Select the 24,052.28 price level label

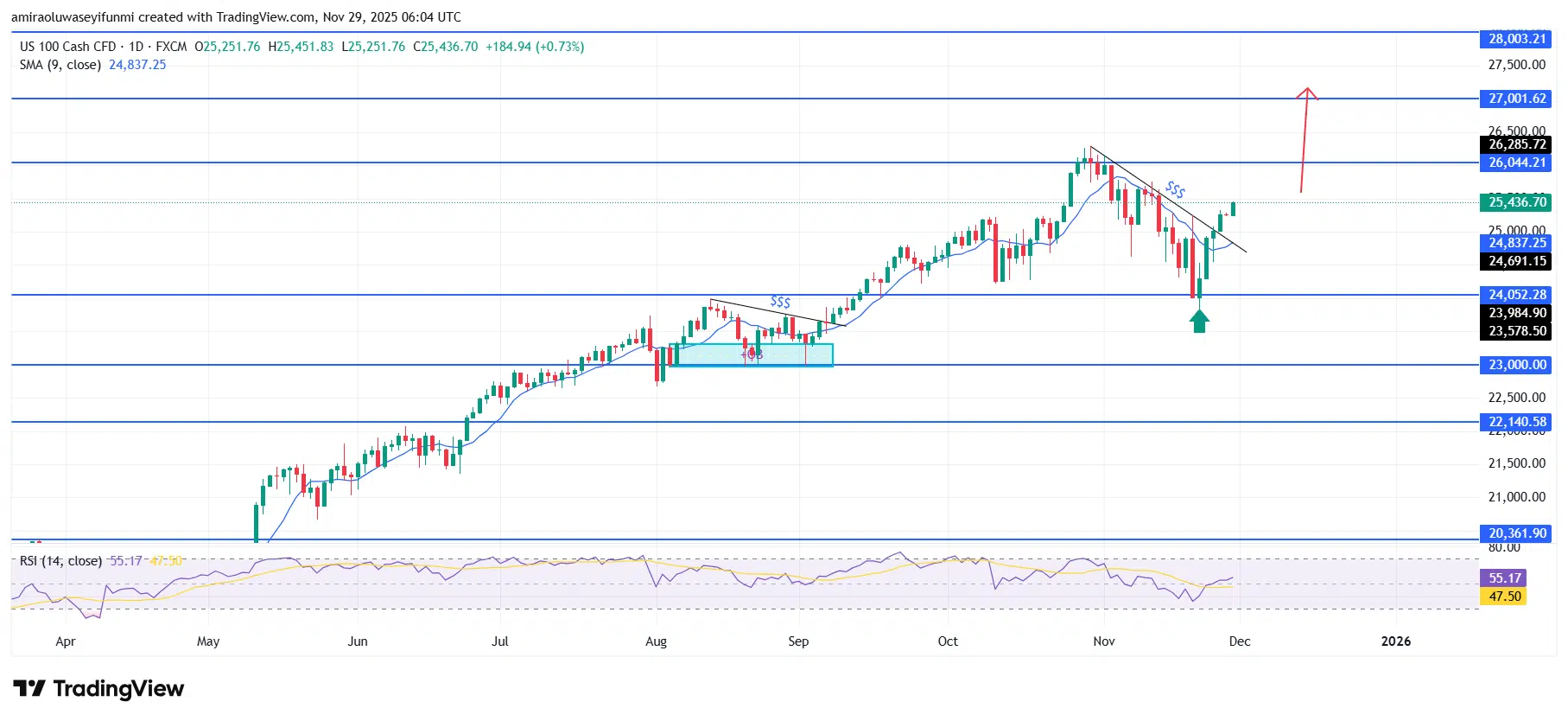point(1517,295)
